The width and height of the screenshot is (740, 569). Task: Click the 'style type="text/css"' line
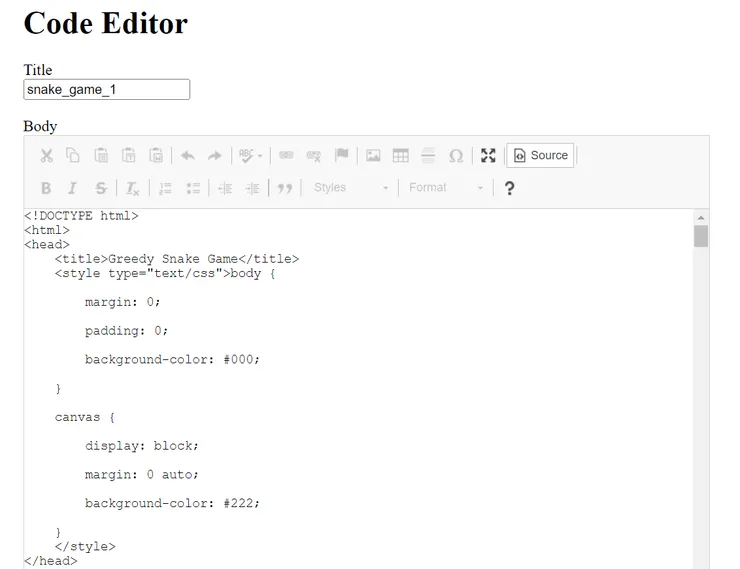click(x=165, y=274)
